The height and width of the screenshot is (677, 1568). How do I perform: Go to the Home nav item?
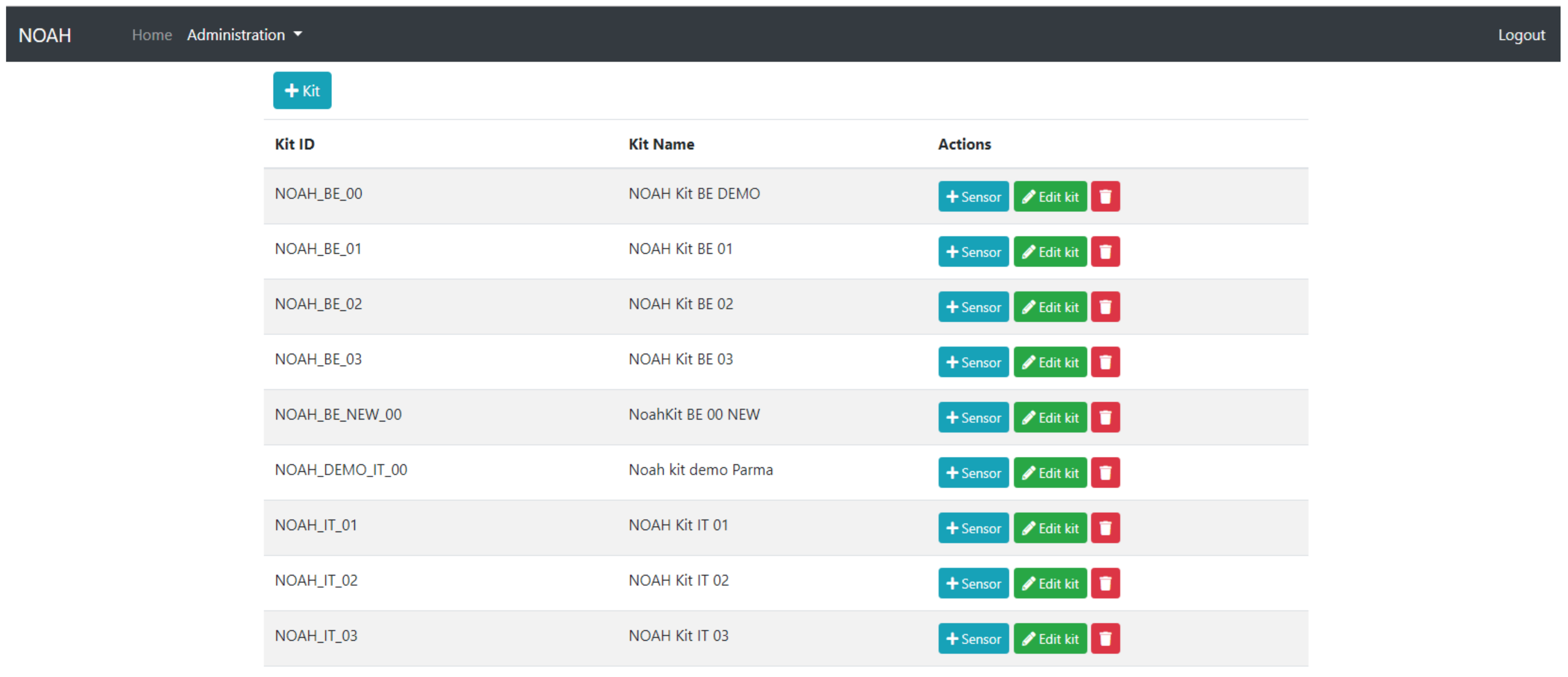152,35
